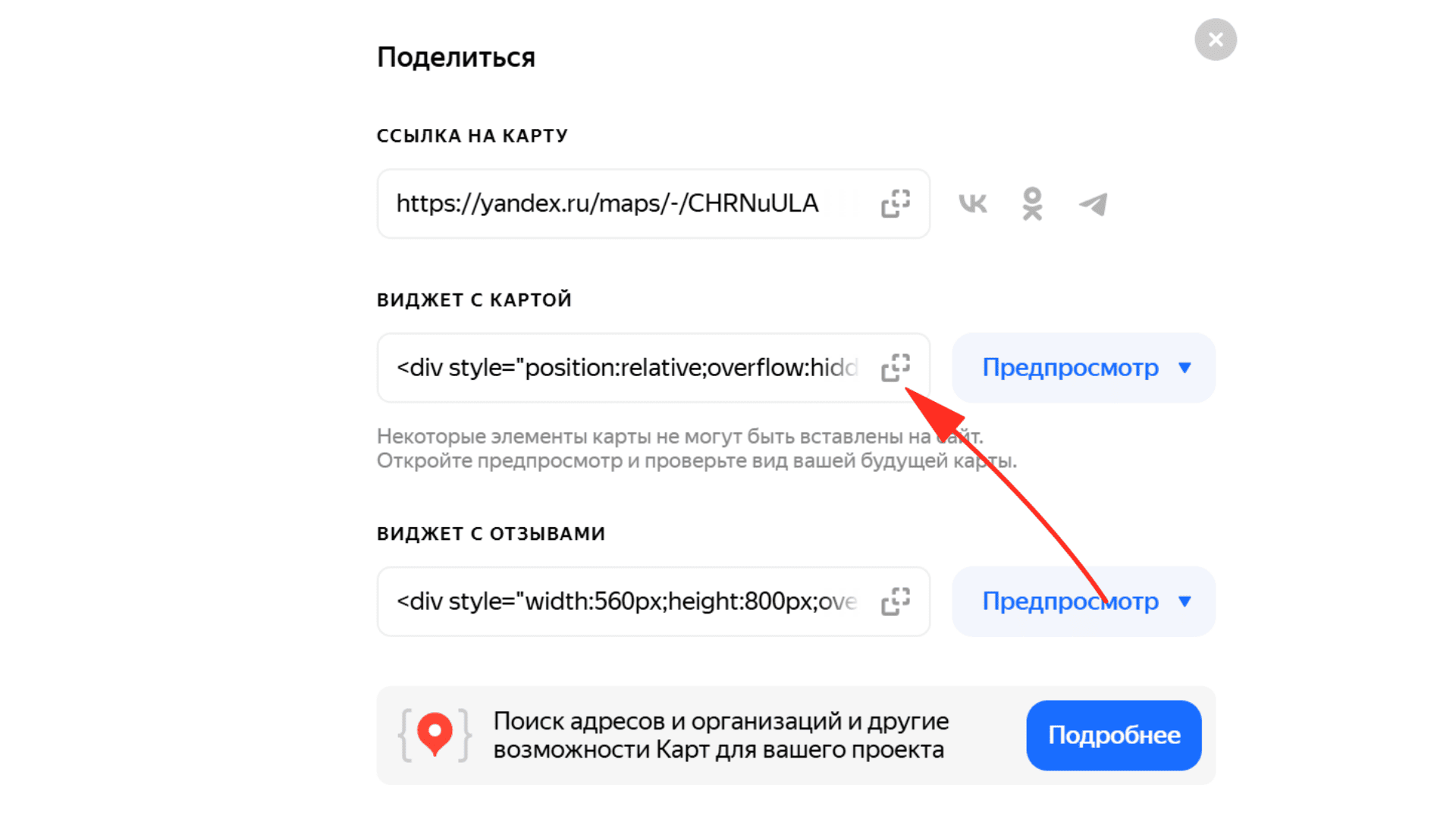This screenshot has width=1456, height=819.
Task: Click the map pin API icon
Action: pos(435,735)
